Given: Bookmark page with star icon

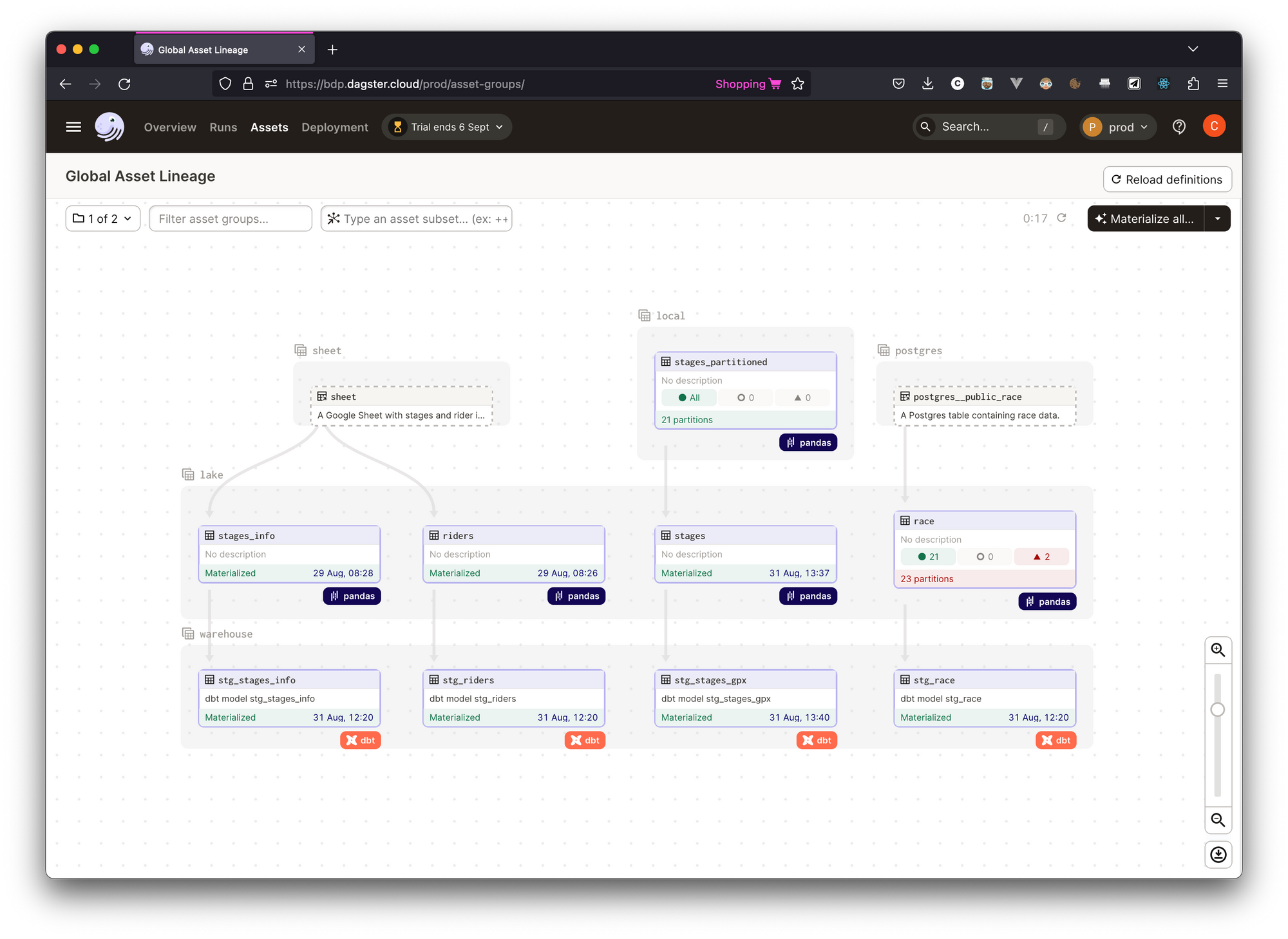Looking at the screenshot, I should pyautogui.click(x=798, y=84).
